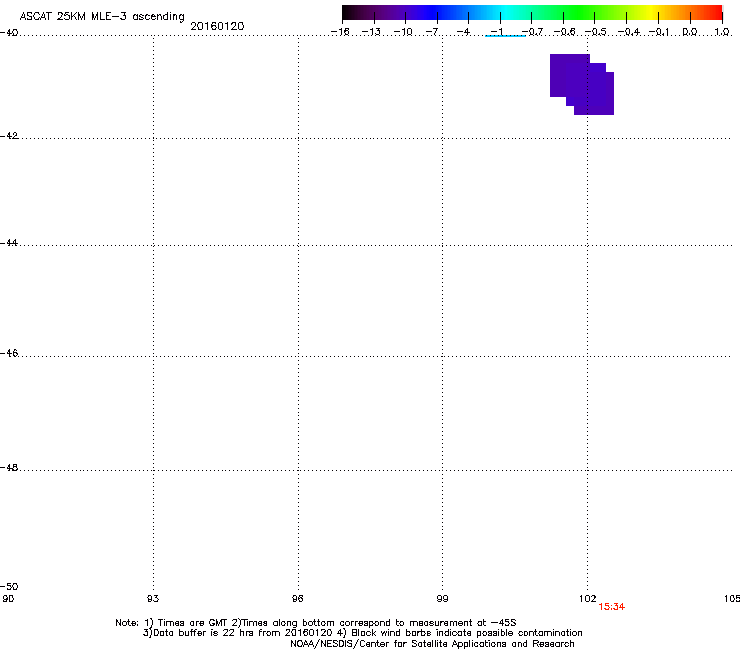740x650 pixels.
Task: Click the latitude label -44
Action: [x=9, y=243]
